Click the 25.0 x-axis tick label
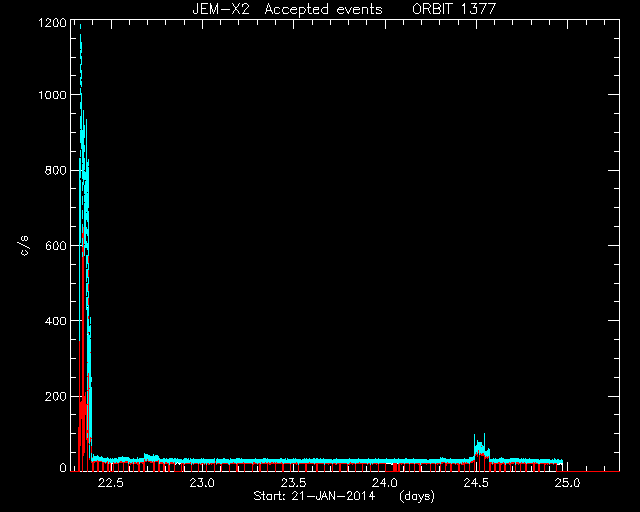This screenshot has width=640, height=512. point(567,483)
